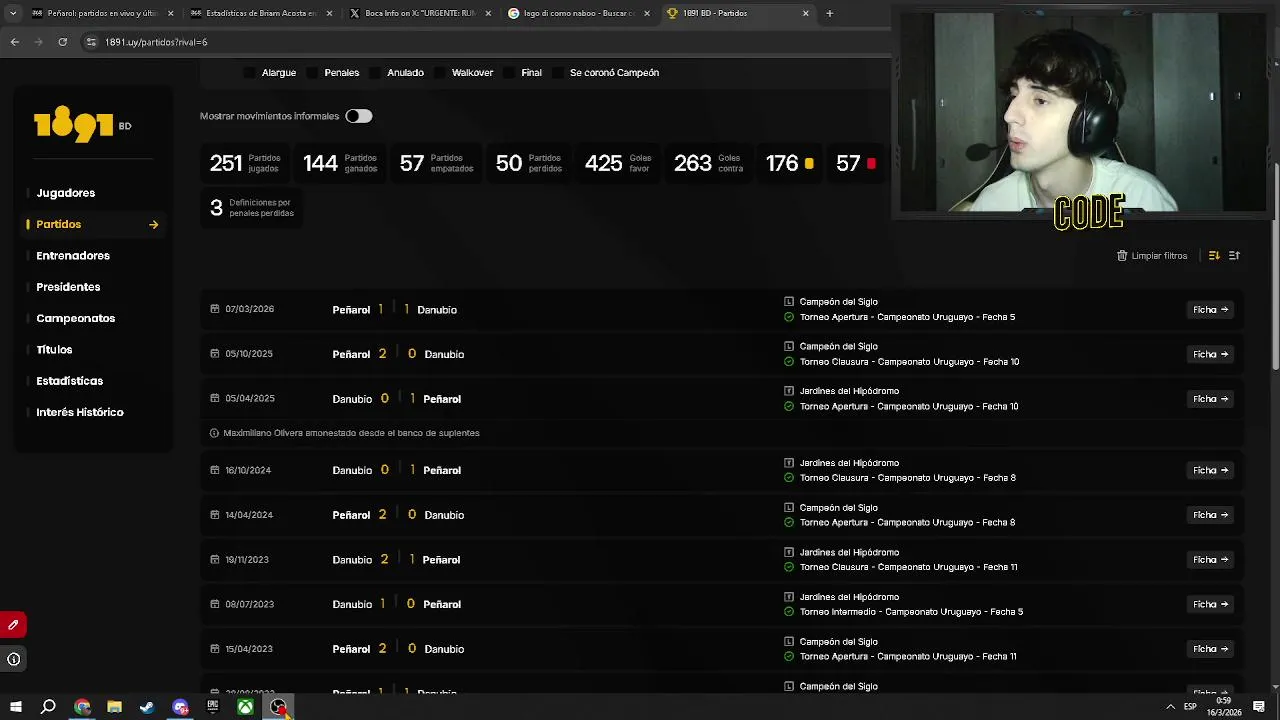This screenshot has height=720, width=1280.
Task: Click calendar icon of 05/10/2025 match
Action: 214,354
